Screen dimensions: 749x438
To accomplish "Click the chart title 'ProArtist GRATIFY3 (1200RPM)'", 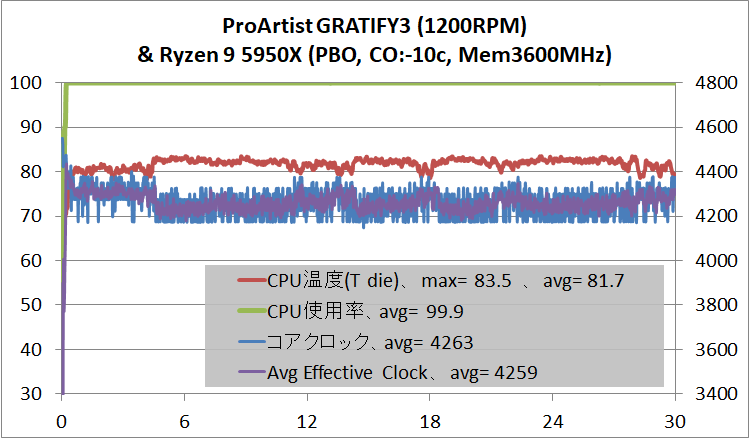I will (374, 26).
